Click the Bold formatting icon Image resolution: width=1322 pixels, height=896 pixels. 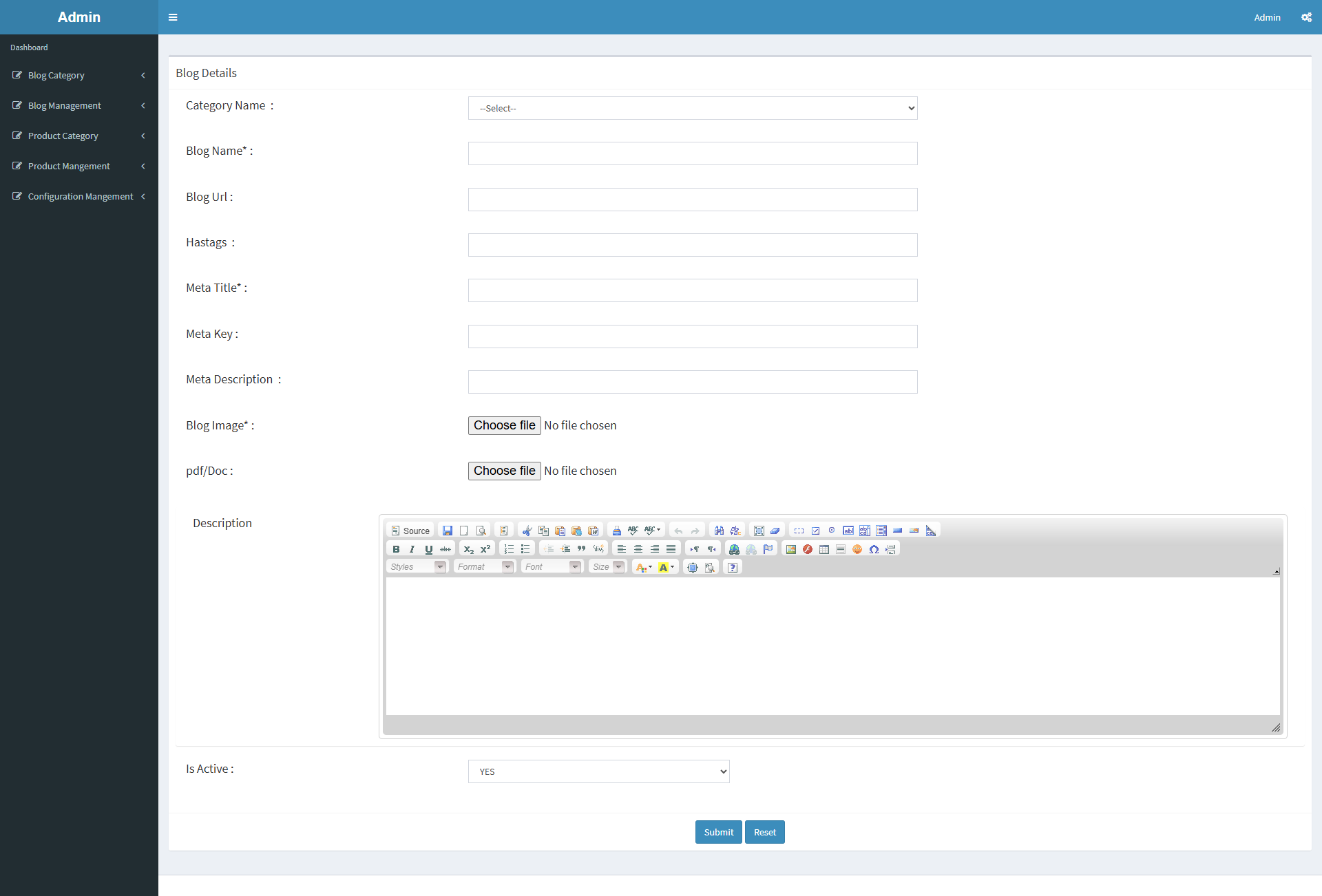coord(396,549)
